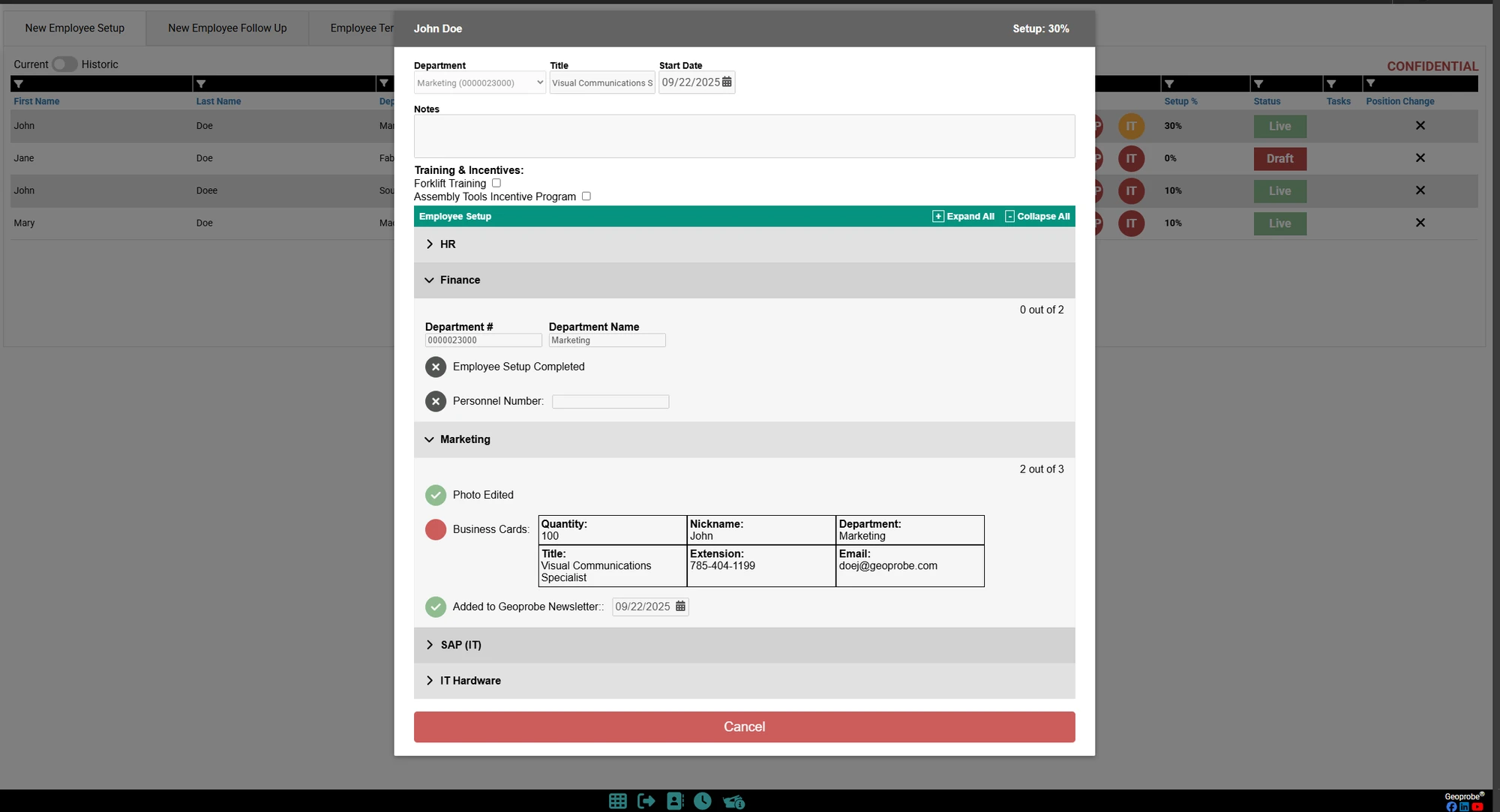Click the Personnel Number X status icon

pos(436,401)
